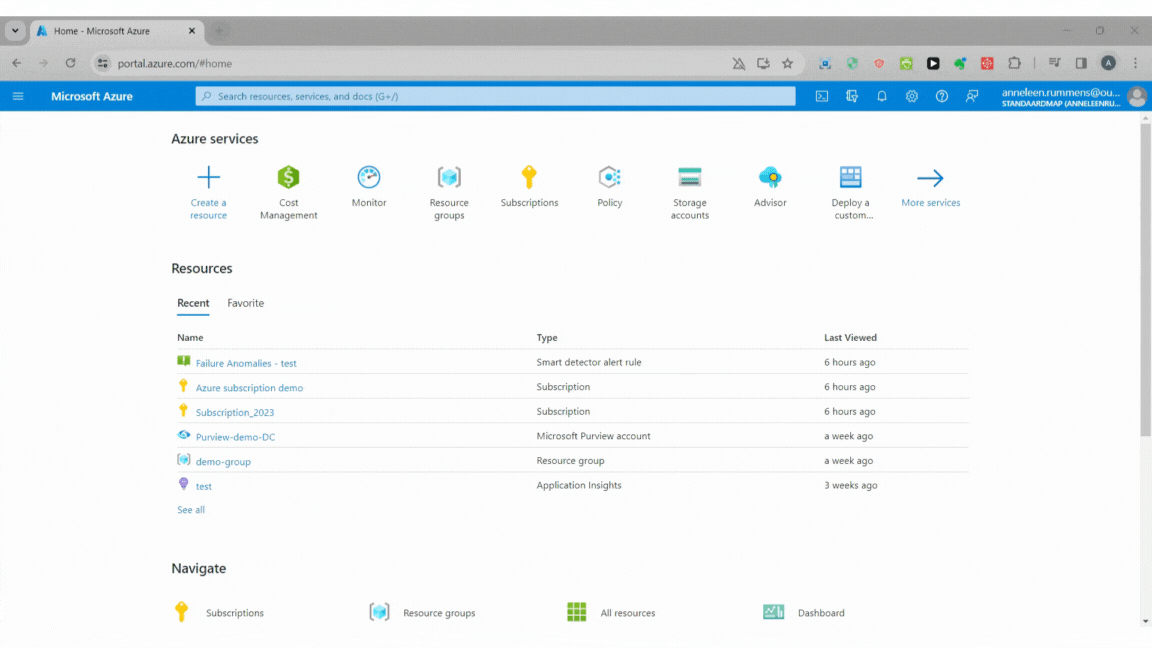1152x648 pixels.
Task: Open the Advisor service icon
Action: (x=770, y=177)
